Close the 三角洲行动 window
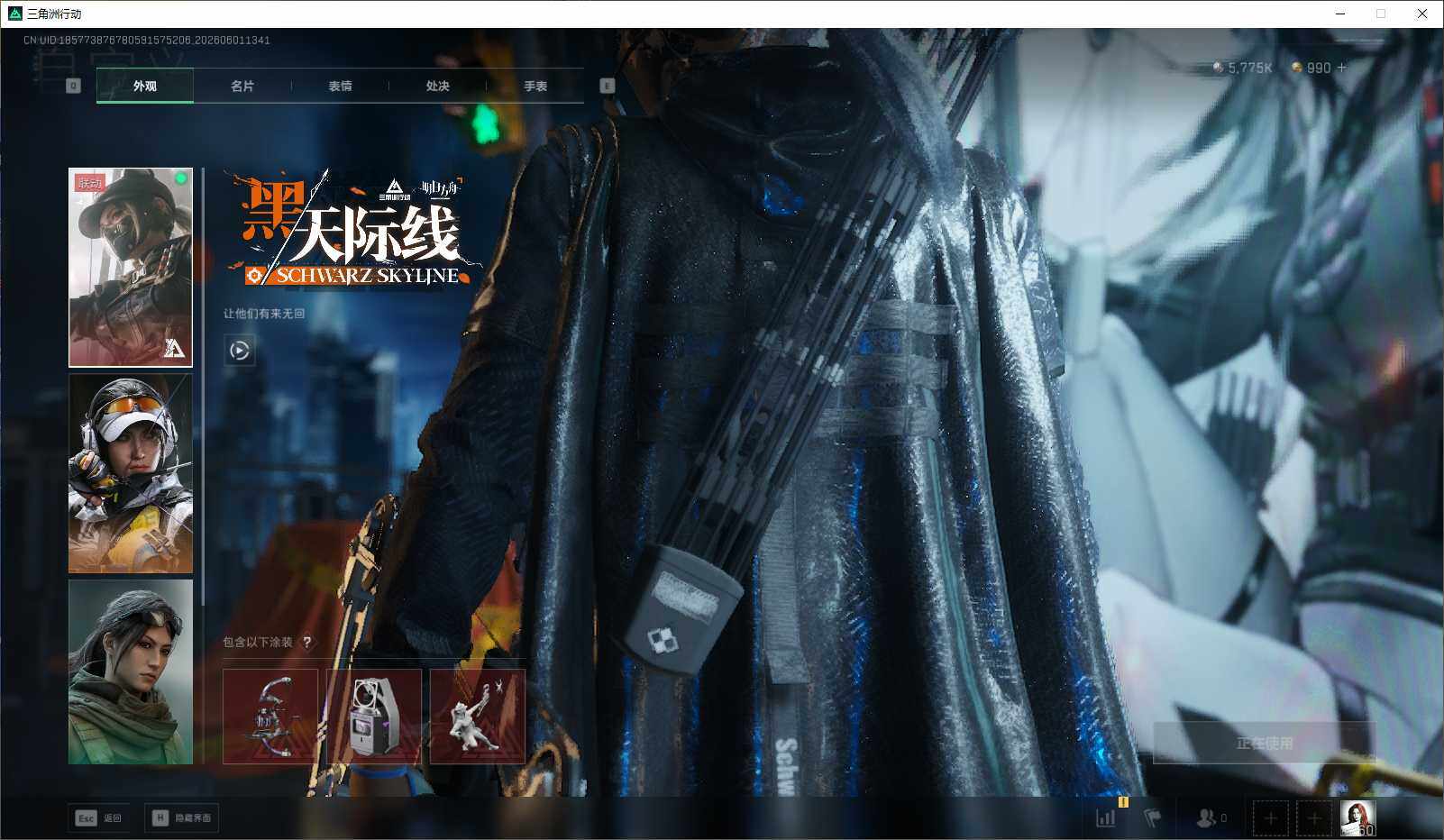The width and height of the screenshot is (1444, 840). tap(1422, 14)
